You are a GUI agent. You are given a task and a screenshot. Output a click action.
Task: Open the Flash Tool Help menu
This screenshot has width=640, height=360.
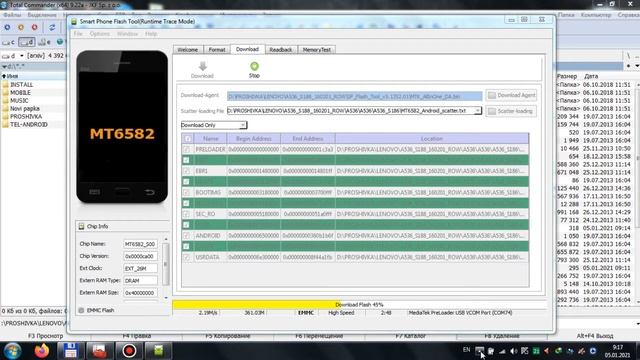click(151, 34)
